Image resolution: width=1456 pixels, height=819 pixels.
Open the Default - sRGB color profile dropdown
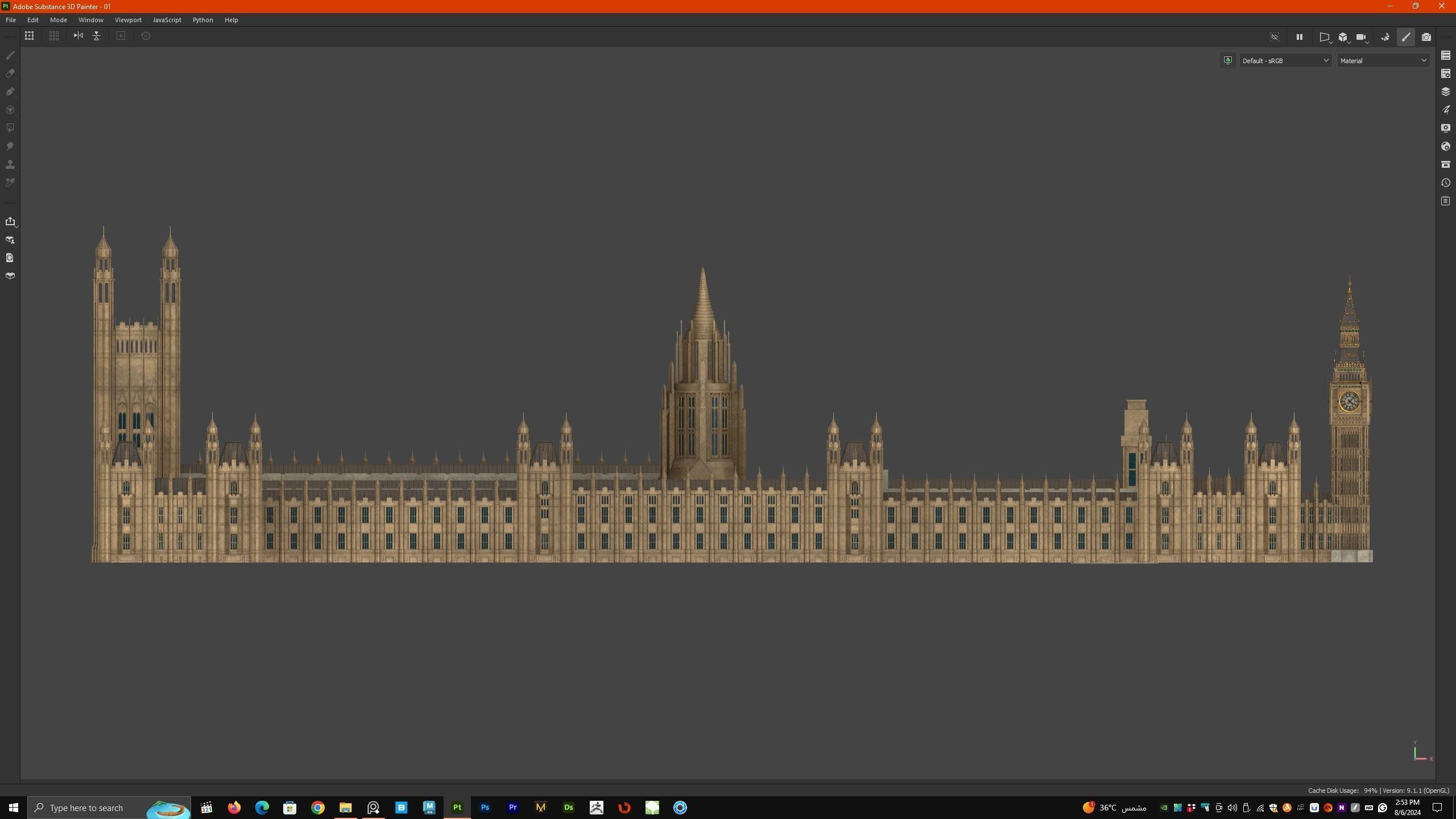(1285, 60)
